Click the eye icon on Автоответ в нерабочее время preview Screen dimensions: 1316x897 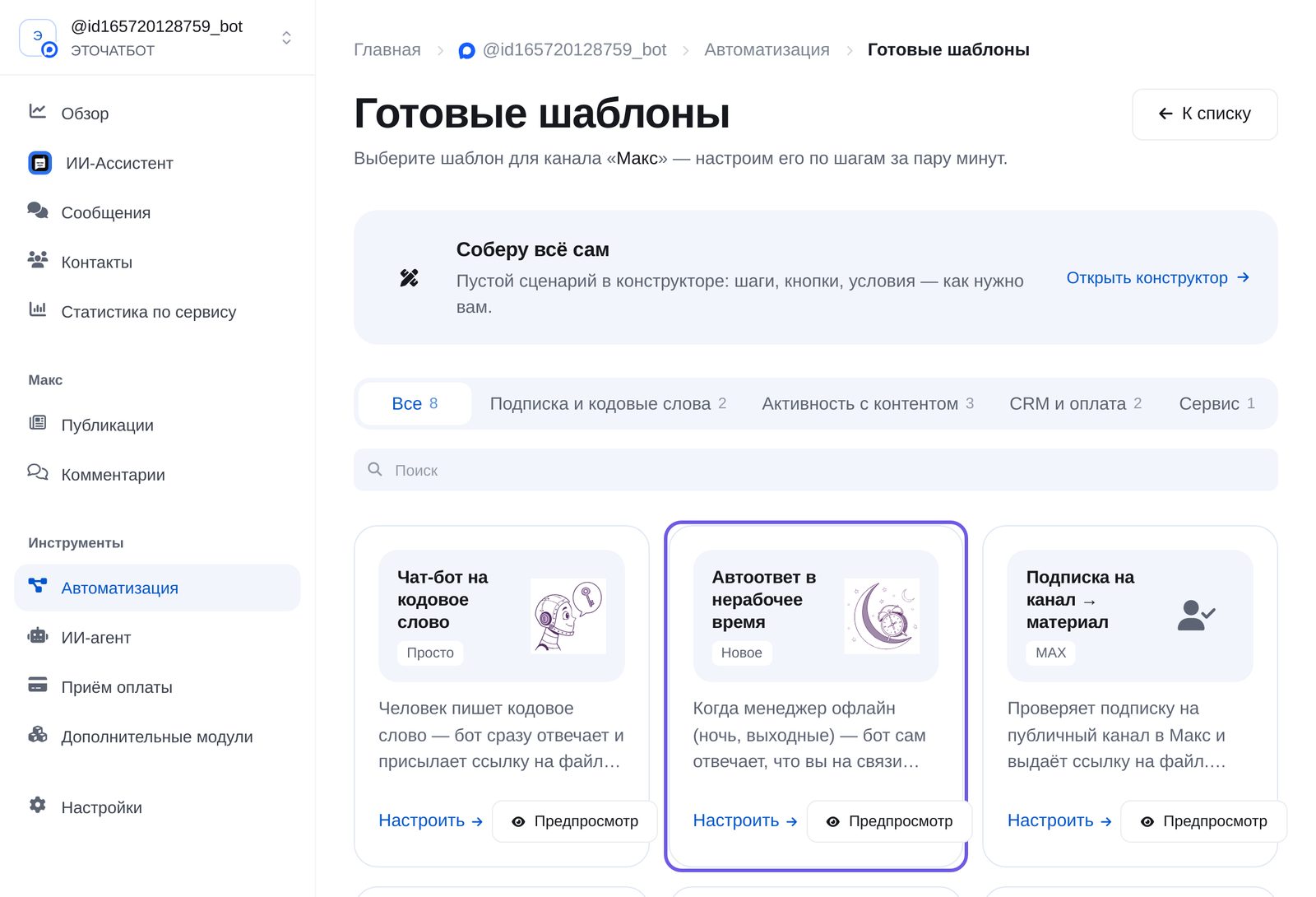pos(832,821)
